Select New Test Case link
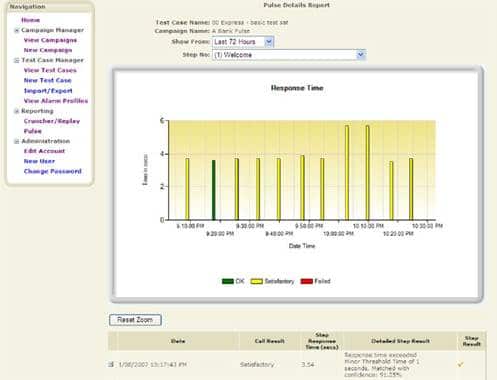This screenshot has height=380, width=497. coord(47,80)
